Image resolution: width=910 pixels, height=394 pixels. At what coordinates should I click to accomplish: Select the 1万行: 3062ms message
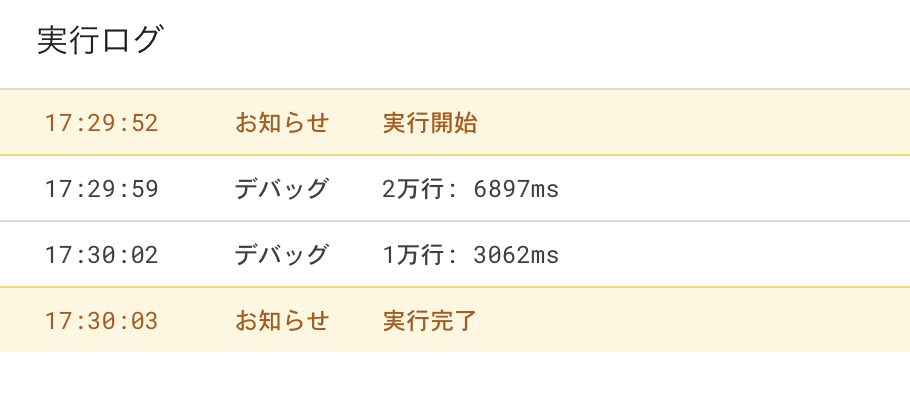pos(471,255)
